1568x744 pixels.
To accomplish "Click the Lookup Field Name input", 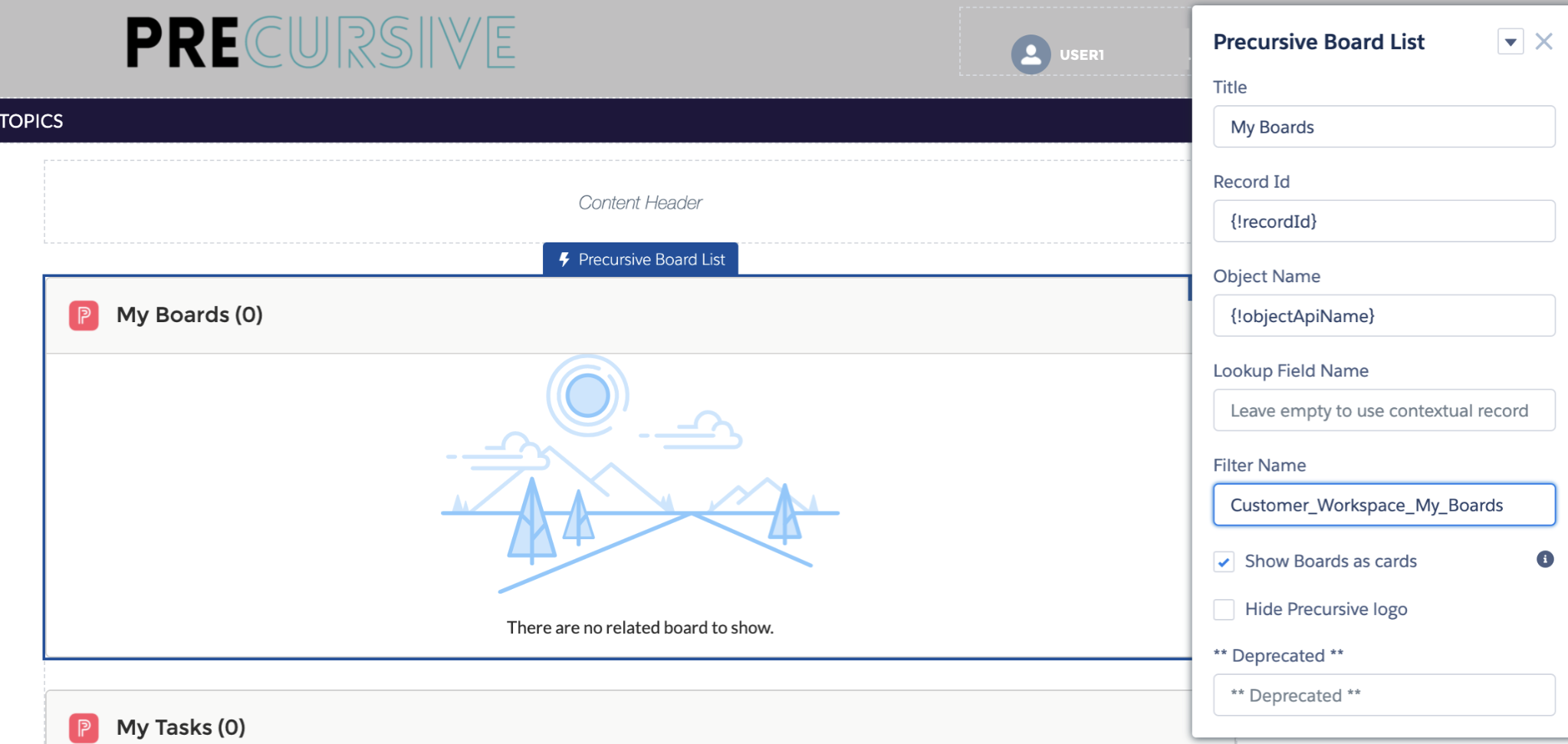I will (x=1384, y=410).
